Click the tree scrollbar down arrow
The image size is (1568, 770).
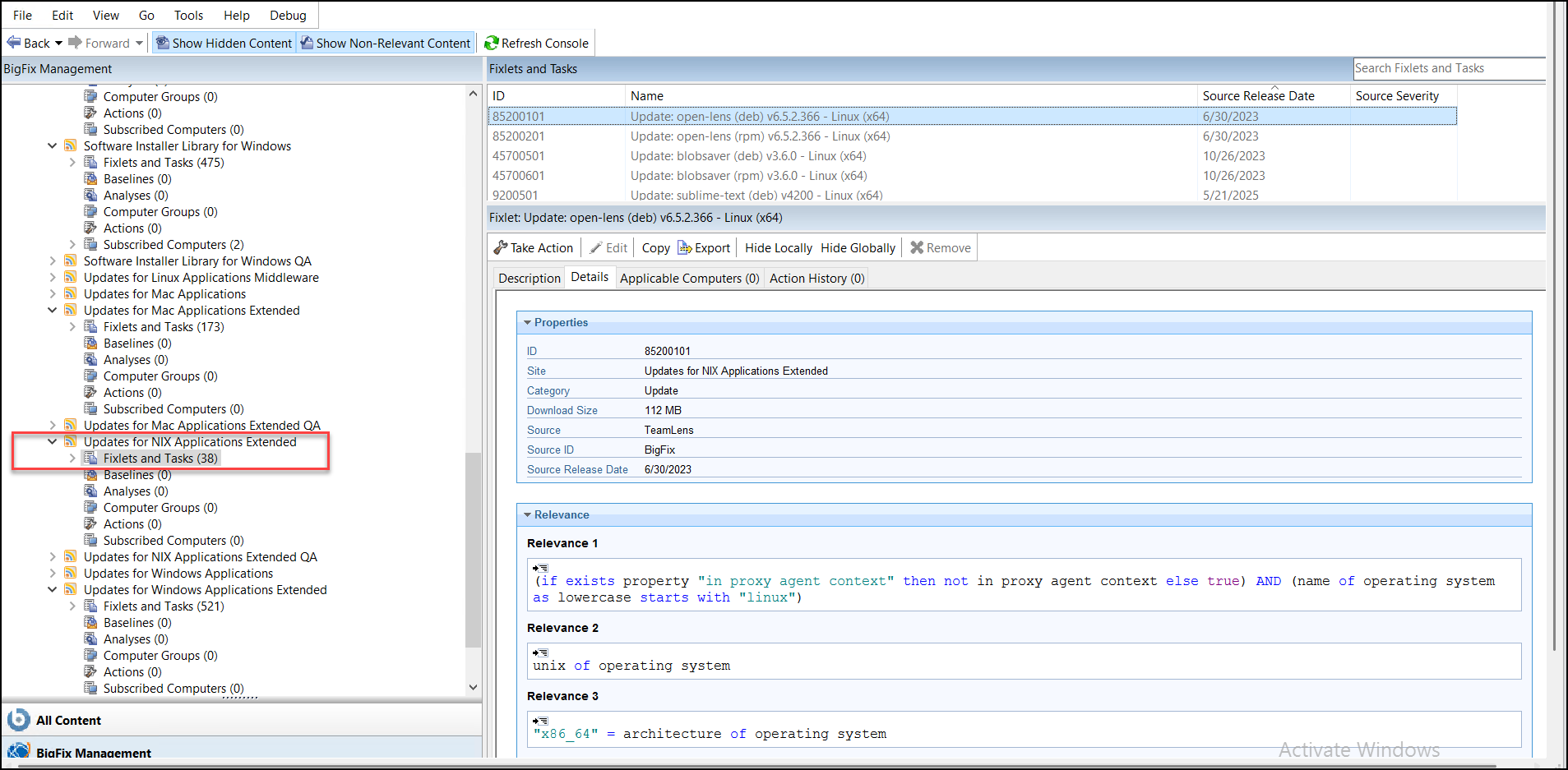point(473,687)
